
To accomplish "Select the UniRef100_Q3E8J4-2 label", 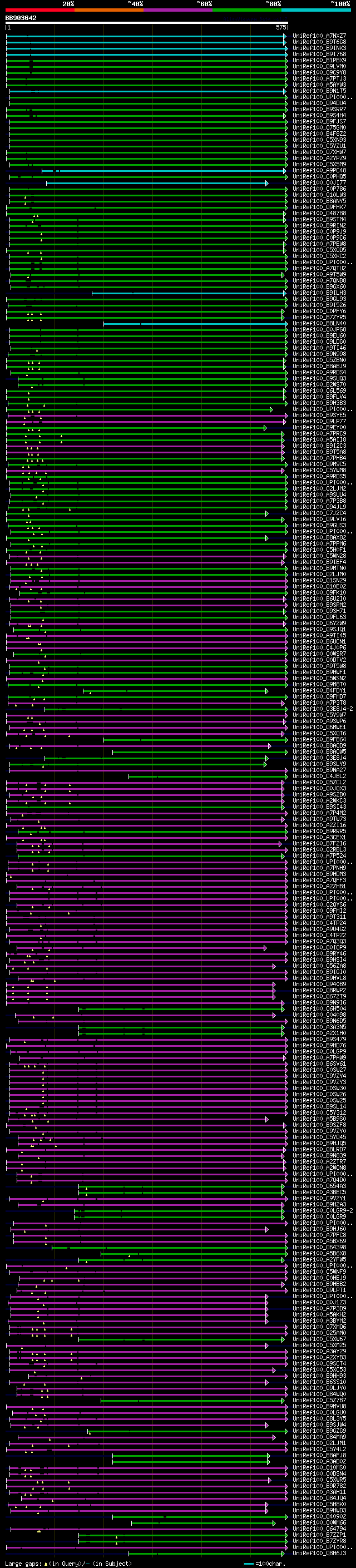I will [x=323, y=709].
